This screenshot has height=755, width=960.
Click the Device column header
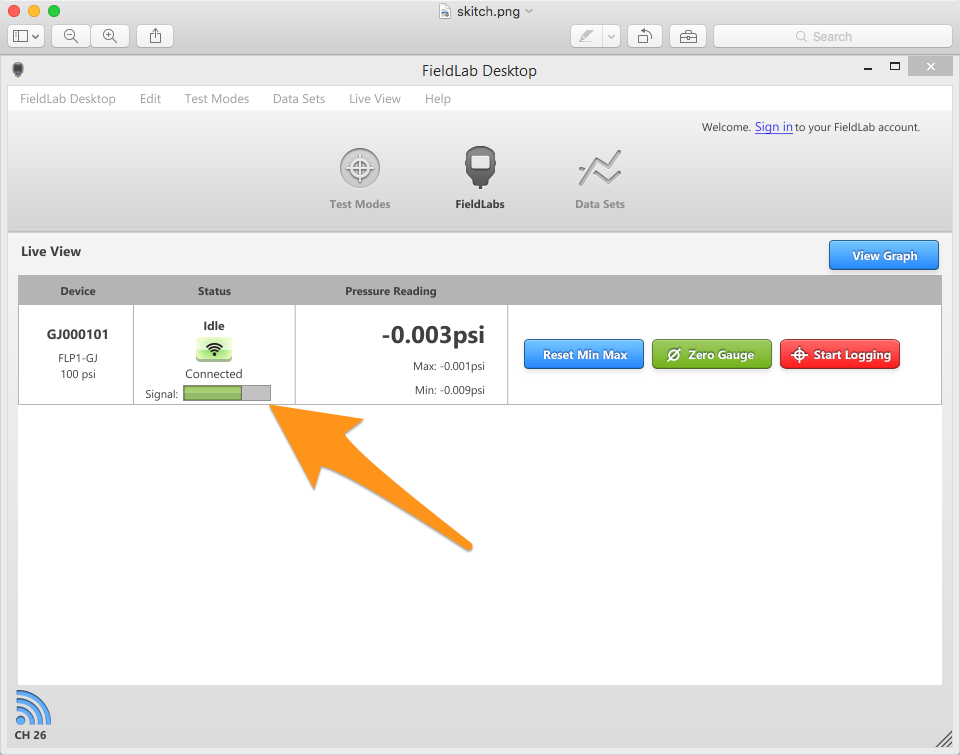pos(78,291)
